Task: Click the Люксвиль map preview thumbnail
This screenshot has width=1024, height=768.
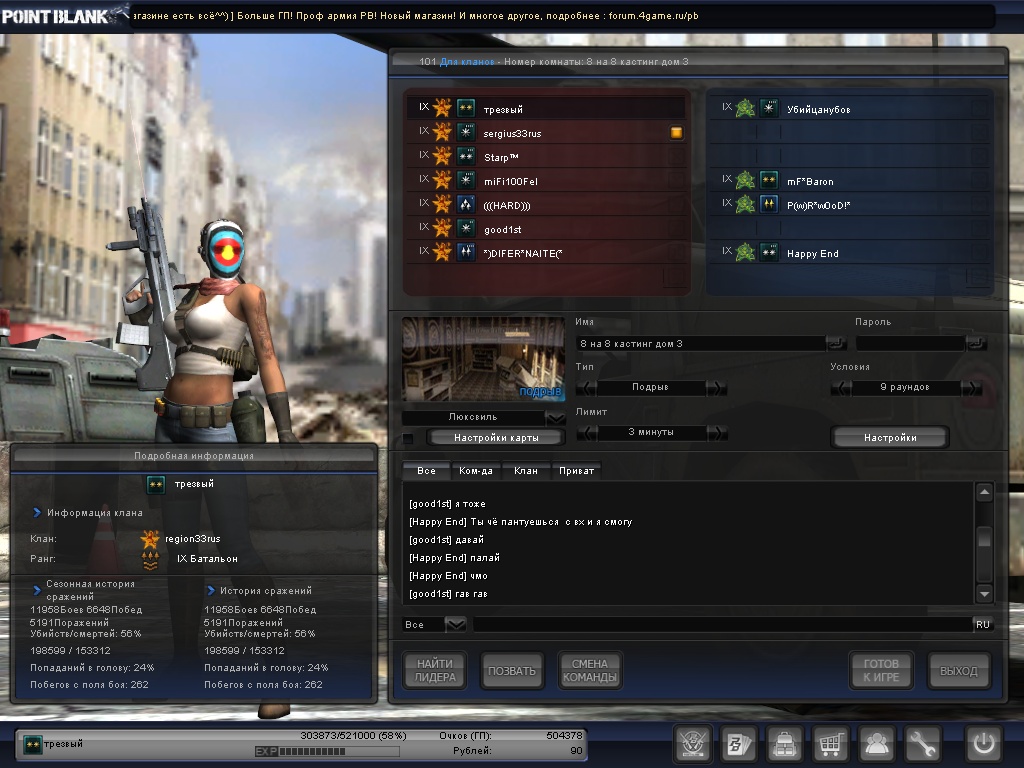Action: pos(483,359)
